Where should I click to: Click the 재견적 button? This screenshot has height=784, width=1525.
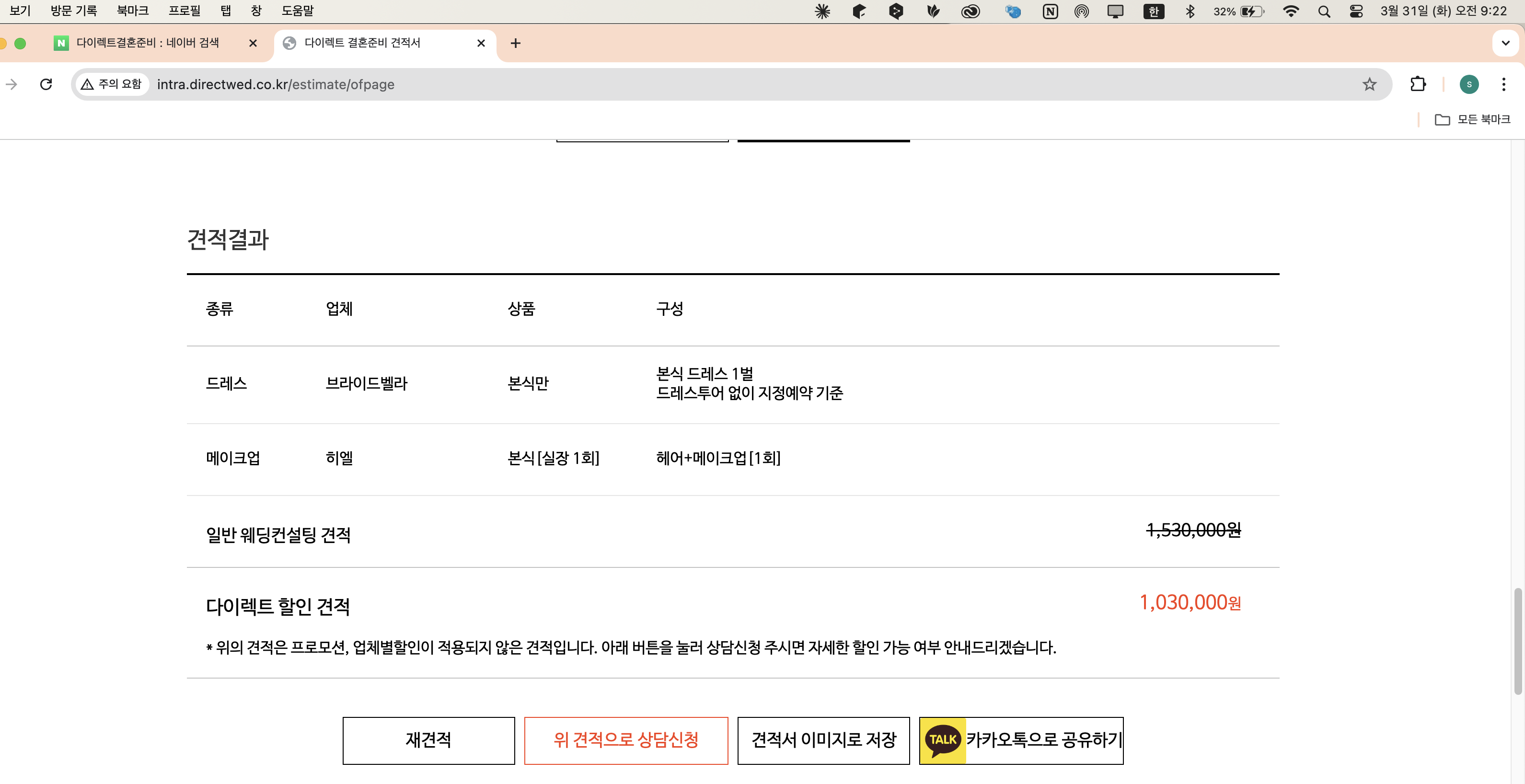coord(428,740)
